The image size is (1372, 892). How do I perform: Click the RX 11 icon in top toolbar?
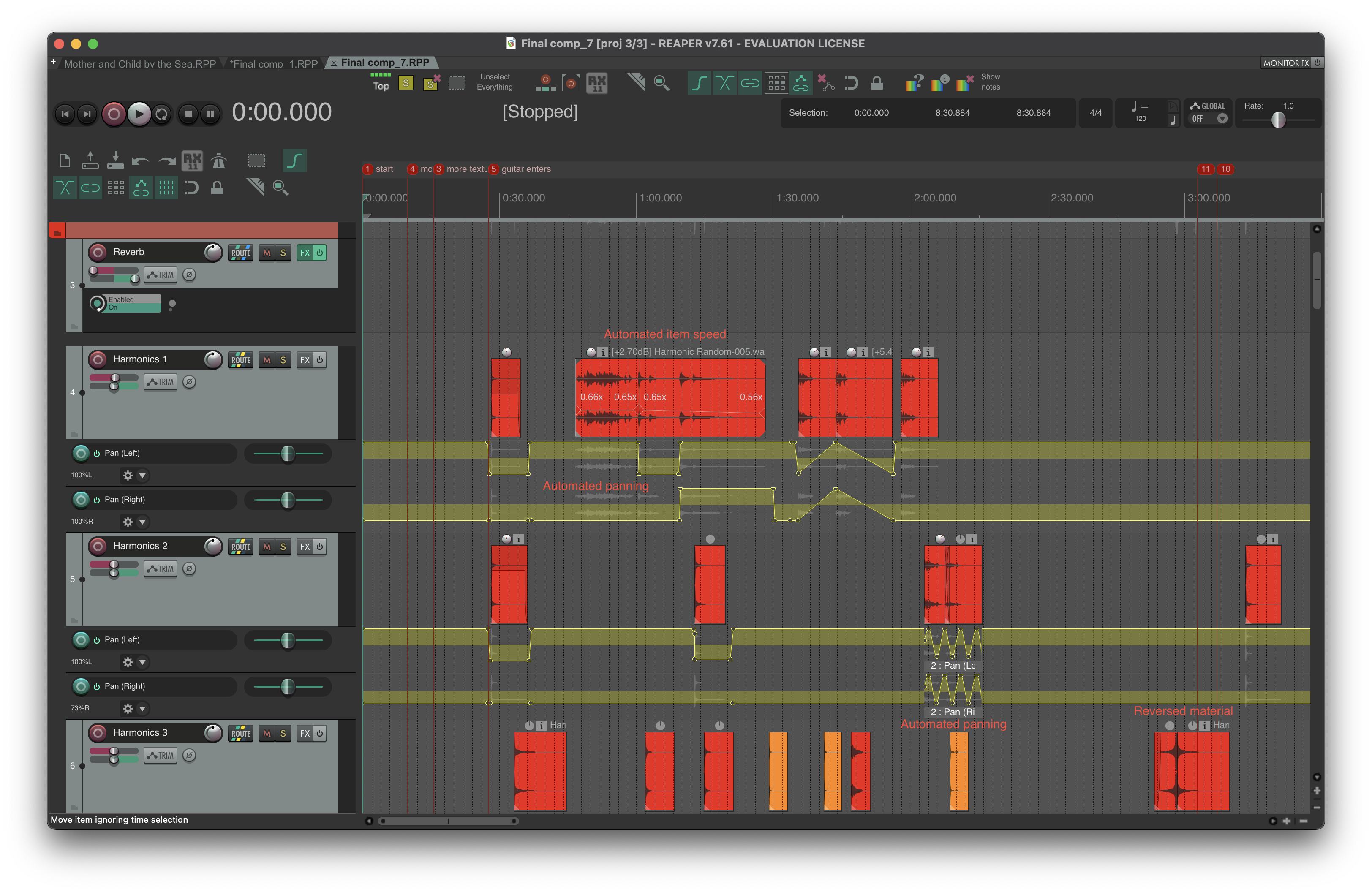point(597,84)
